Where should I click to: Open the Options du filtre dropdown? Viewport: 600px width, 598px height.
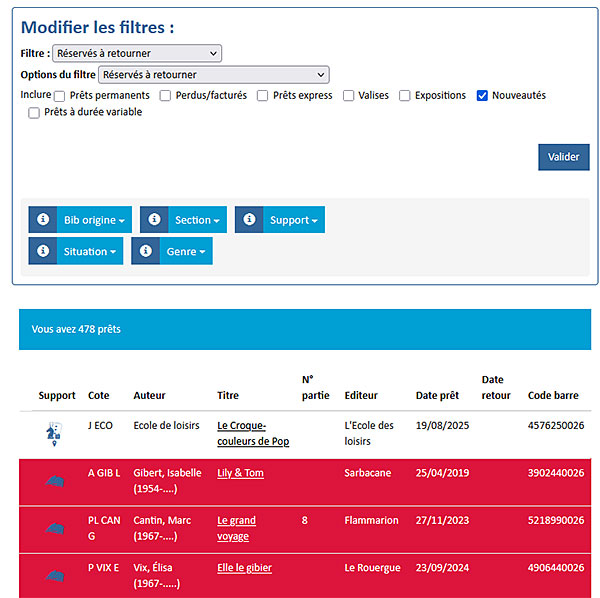point(213,75)
